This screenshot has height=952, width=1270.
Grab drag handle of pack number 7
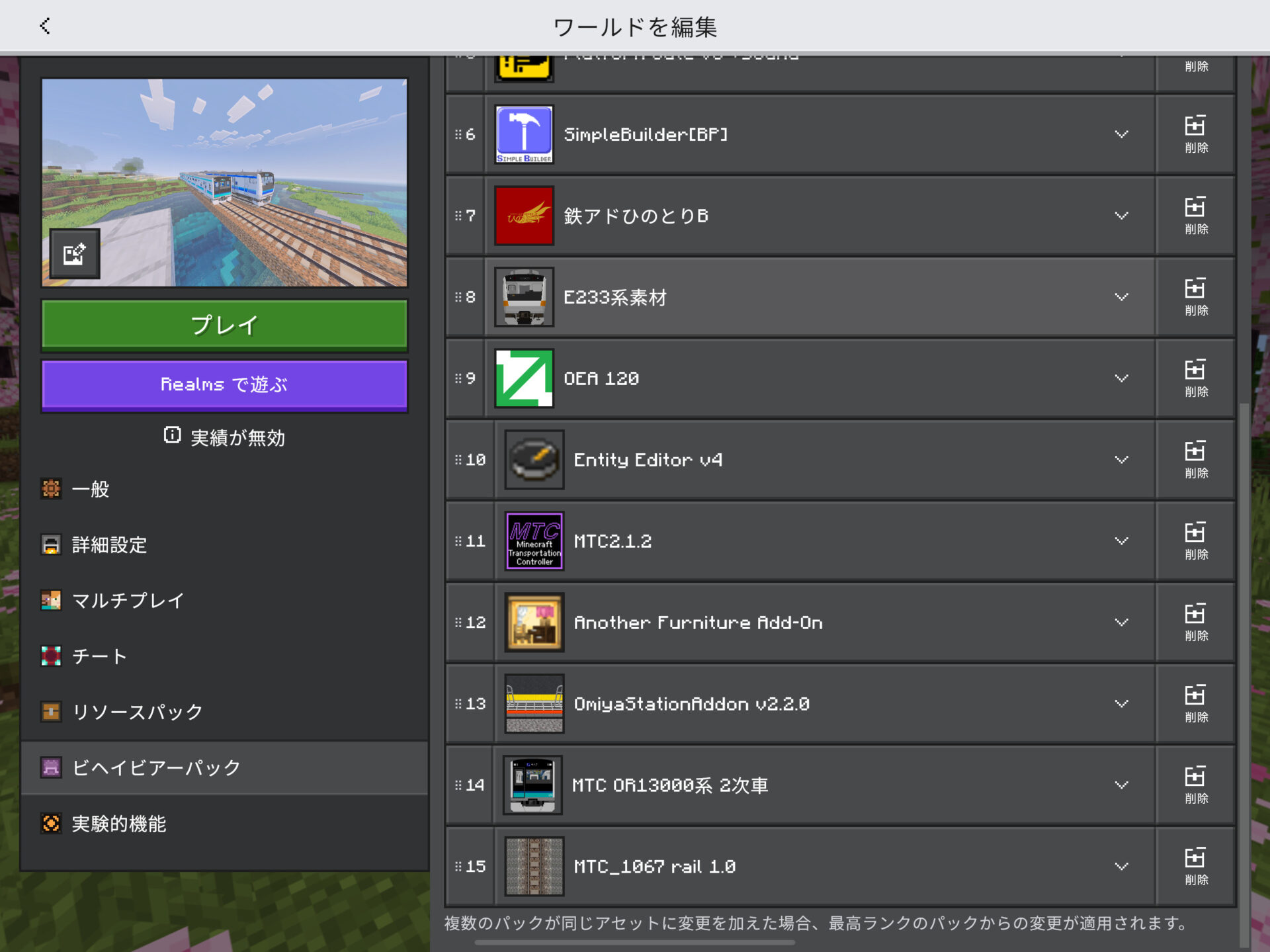pos(458,216)
